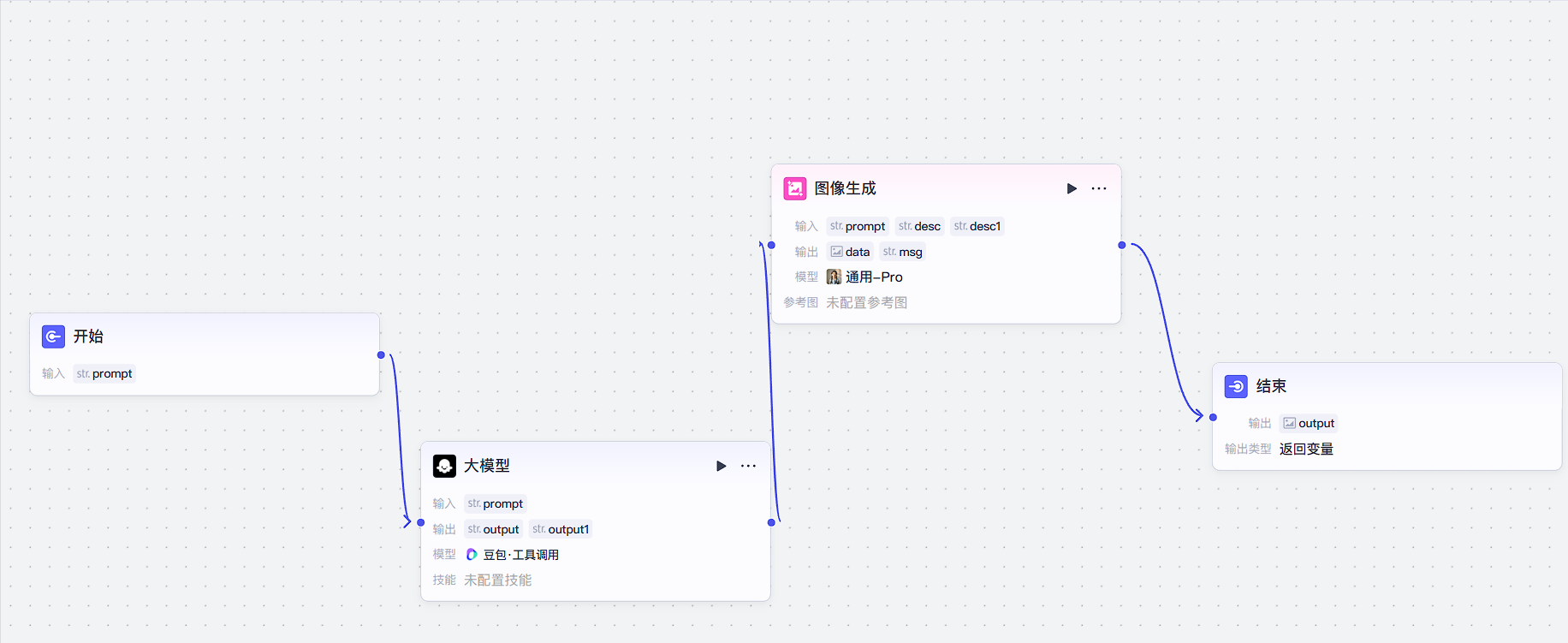Open the 大模型 node more options menu

(x=749, y=466)
